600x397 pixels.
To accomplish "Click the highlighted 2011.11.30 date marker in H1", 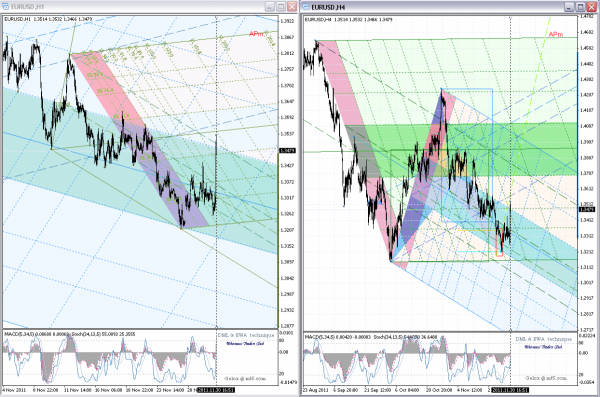I will click(x=215, y=390).
